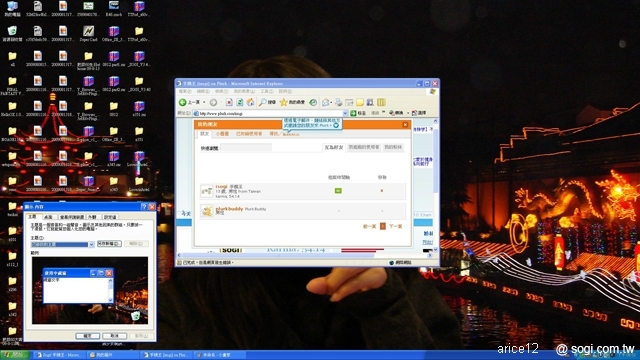Open the Home page house icon
640x360 pixels.
click(250, 102)
